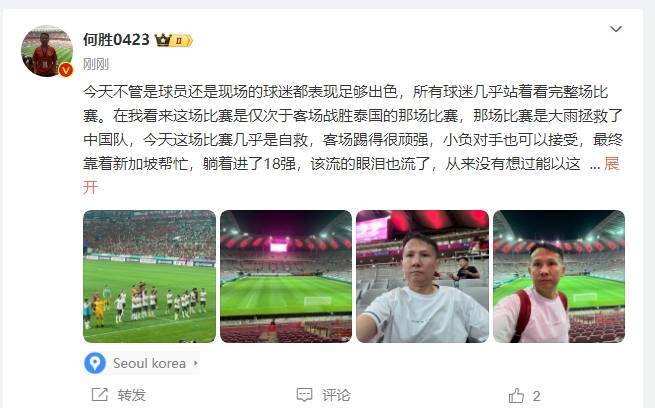Open the white t-shirt selfie photo
The image size is (655, 408).
point(422,276)
